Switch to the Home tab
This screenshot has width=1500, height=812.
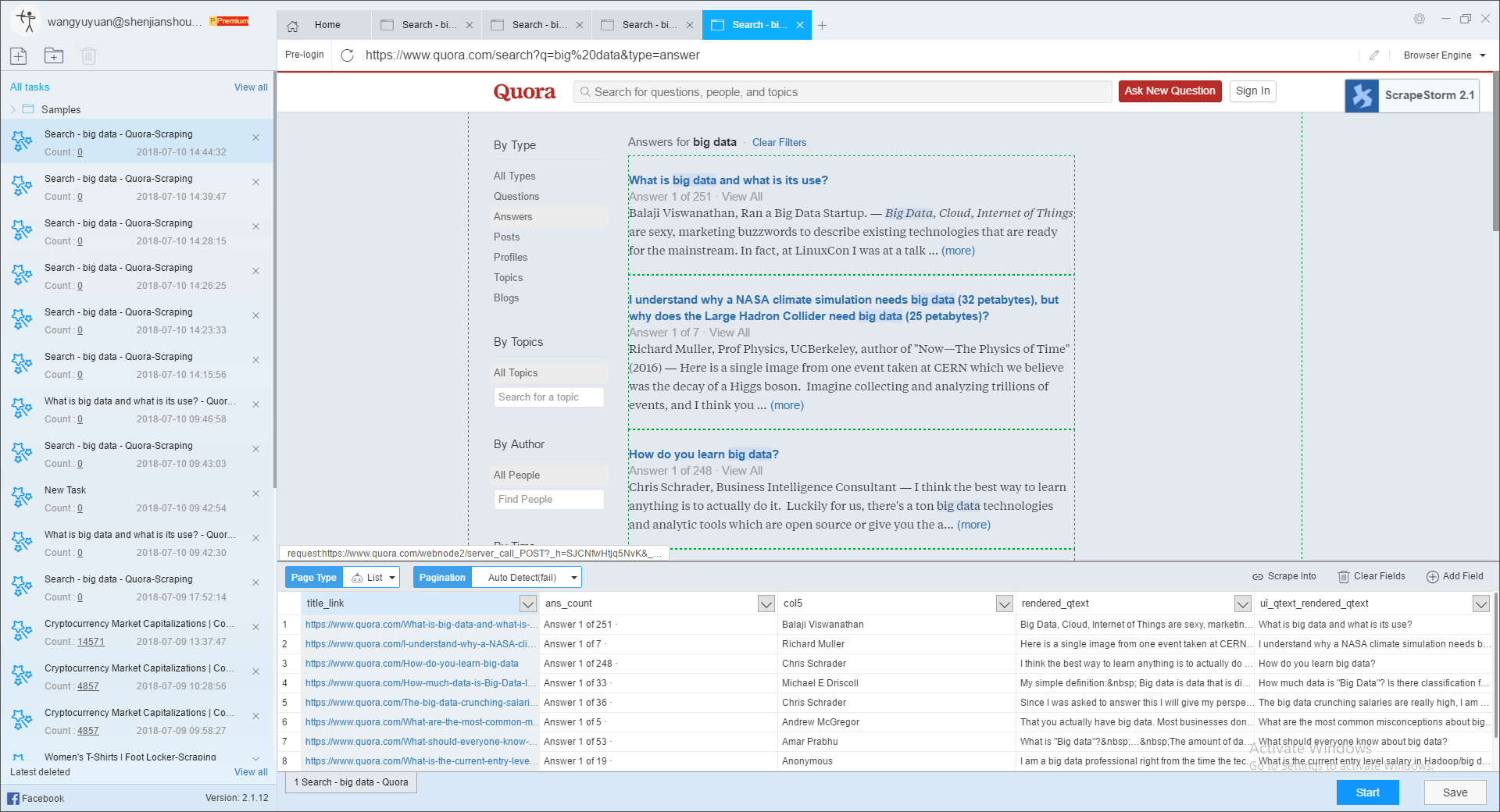[x=323, y=25]
